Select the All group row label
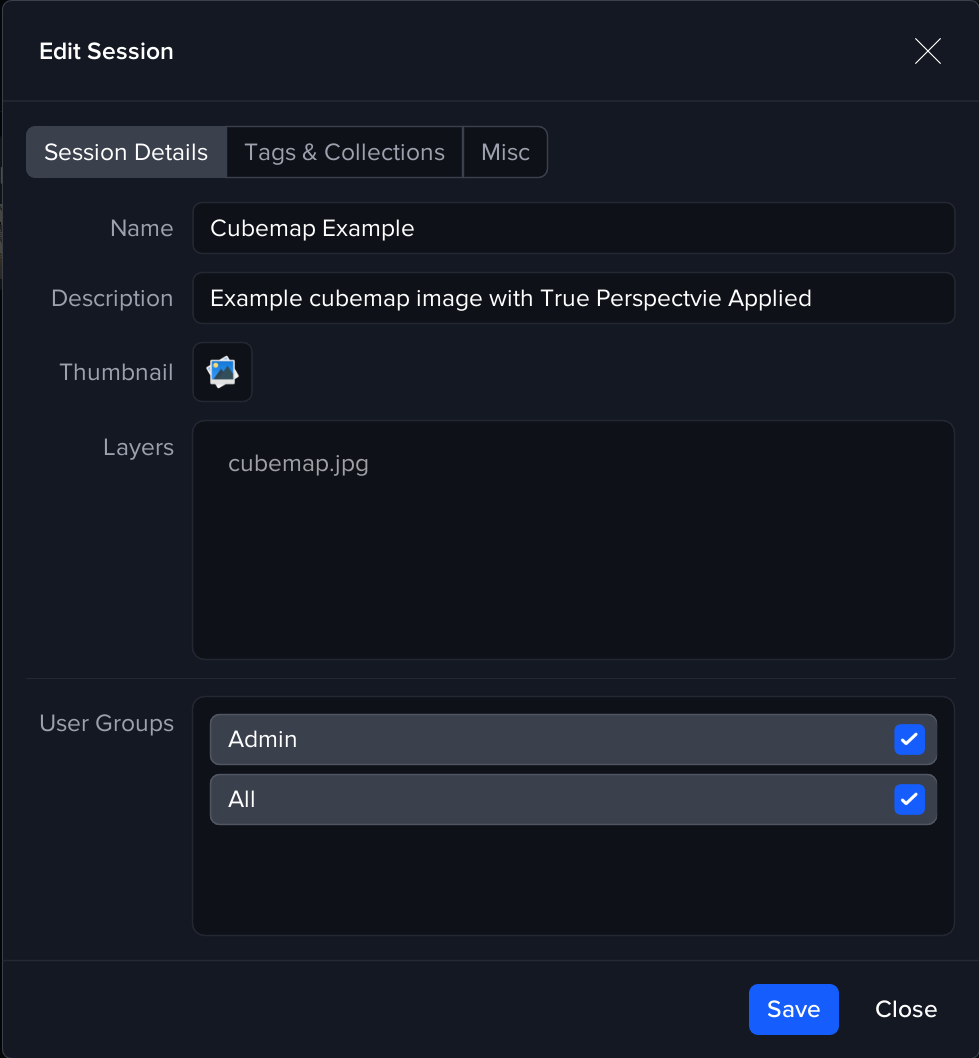Screen dimensions: 979x1058 click(242, 800)
